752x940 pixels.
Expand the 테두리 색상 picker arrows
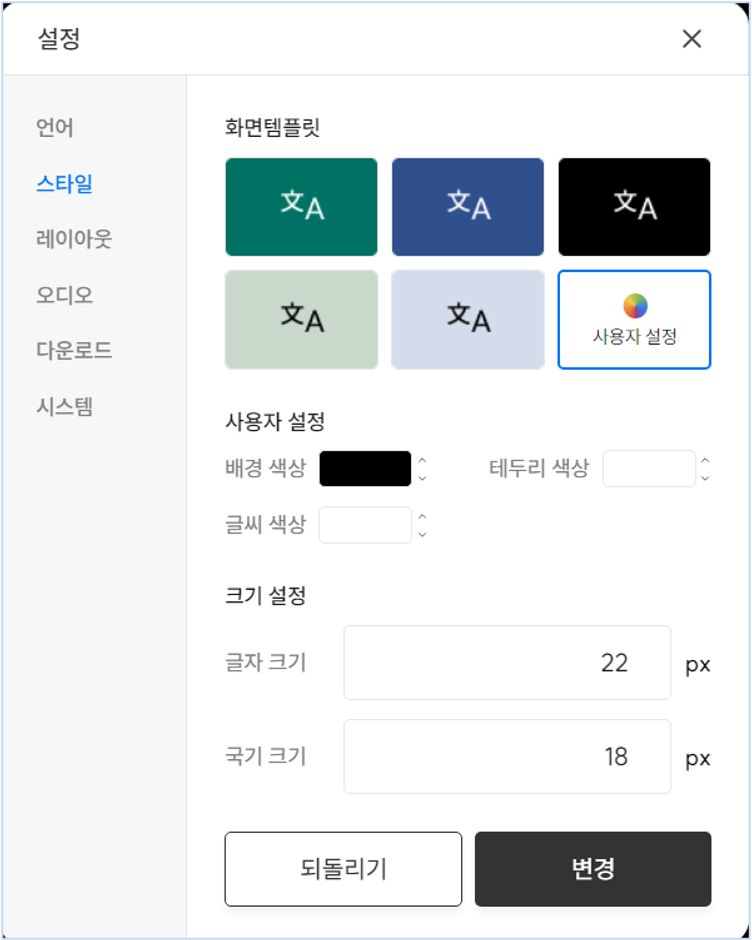click(x=705, y=469)
